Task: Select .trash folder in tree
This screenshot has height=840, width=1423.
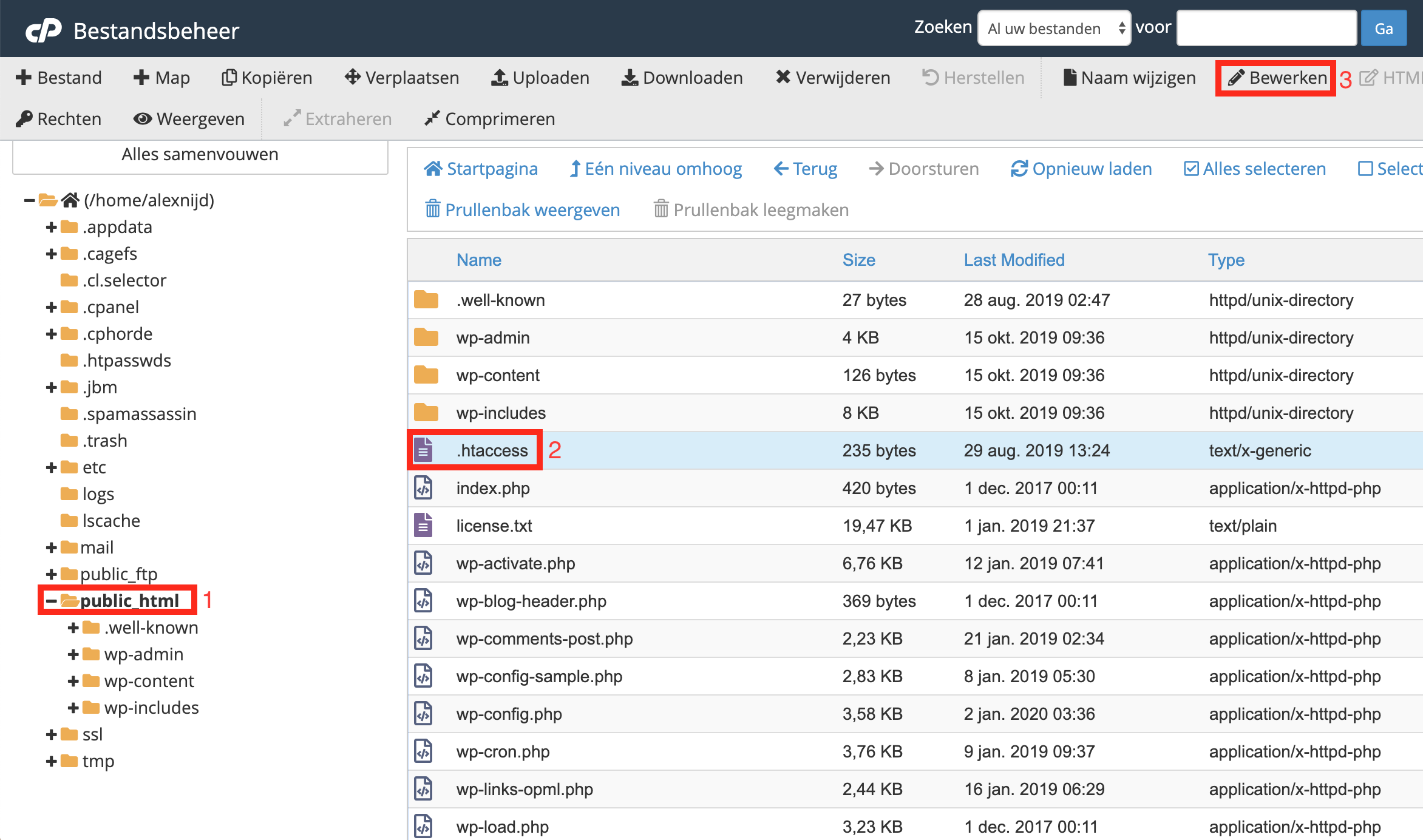Action: point(104,441)
